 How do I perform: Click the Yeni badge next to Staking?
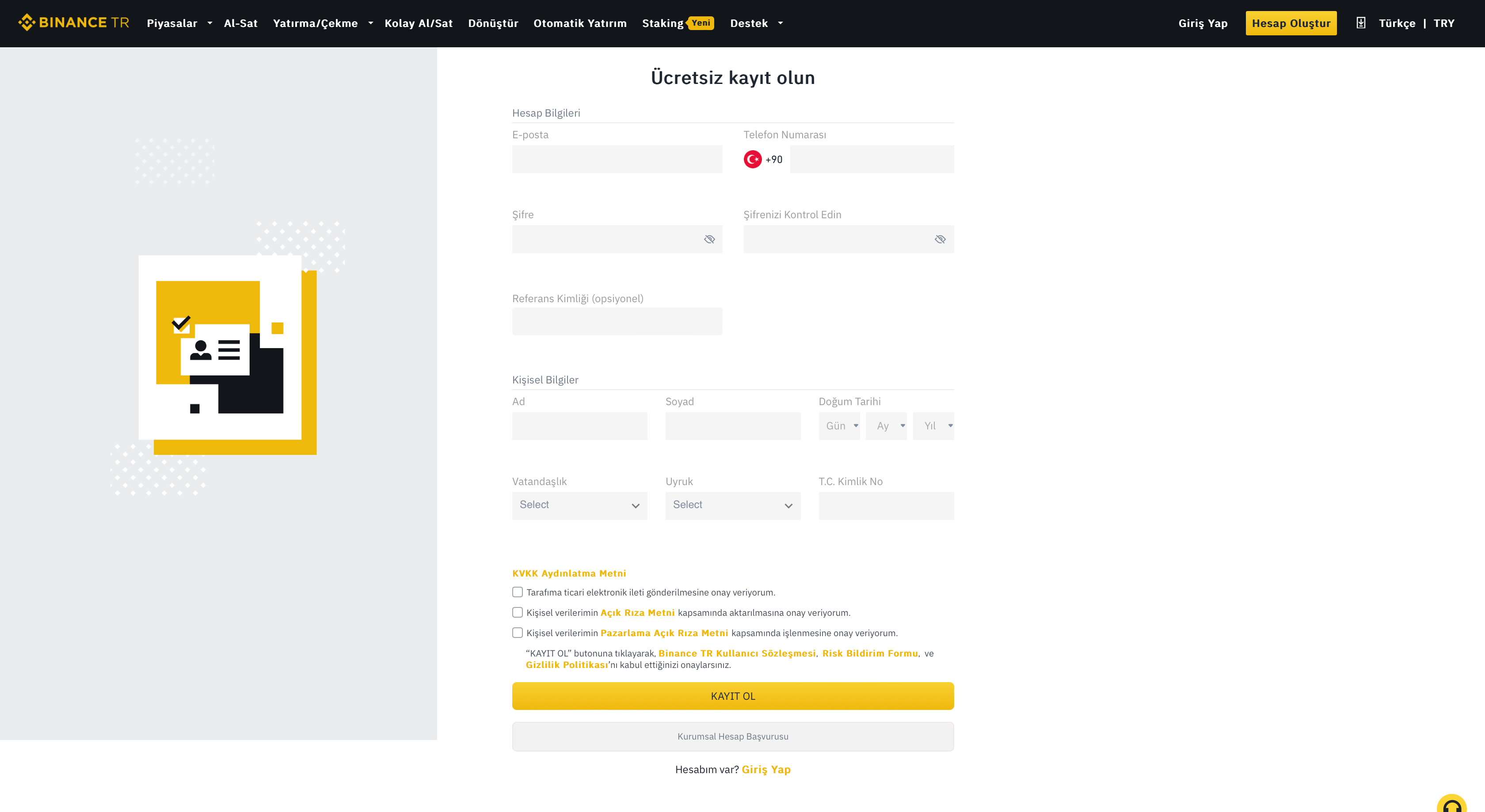[701, 23]
